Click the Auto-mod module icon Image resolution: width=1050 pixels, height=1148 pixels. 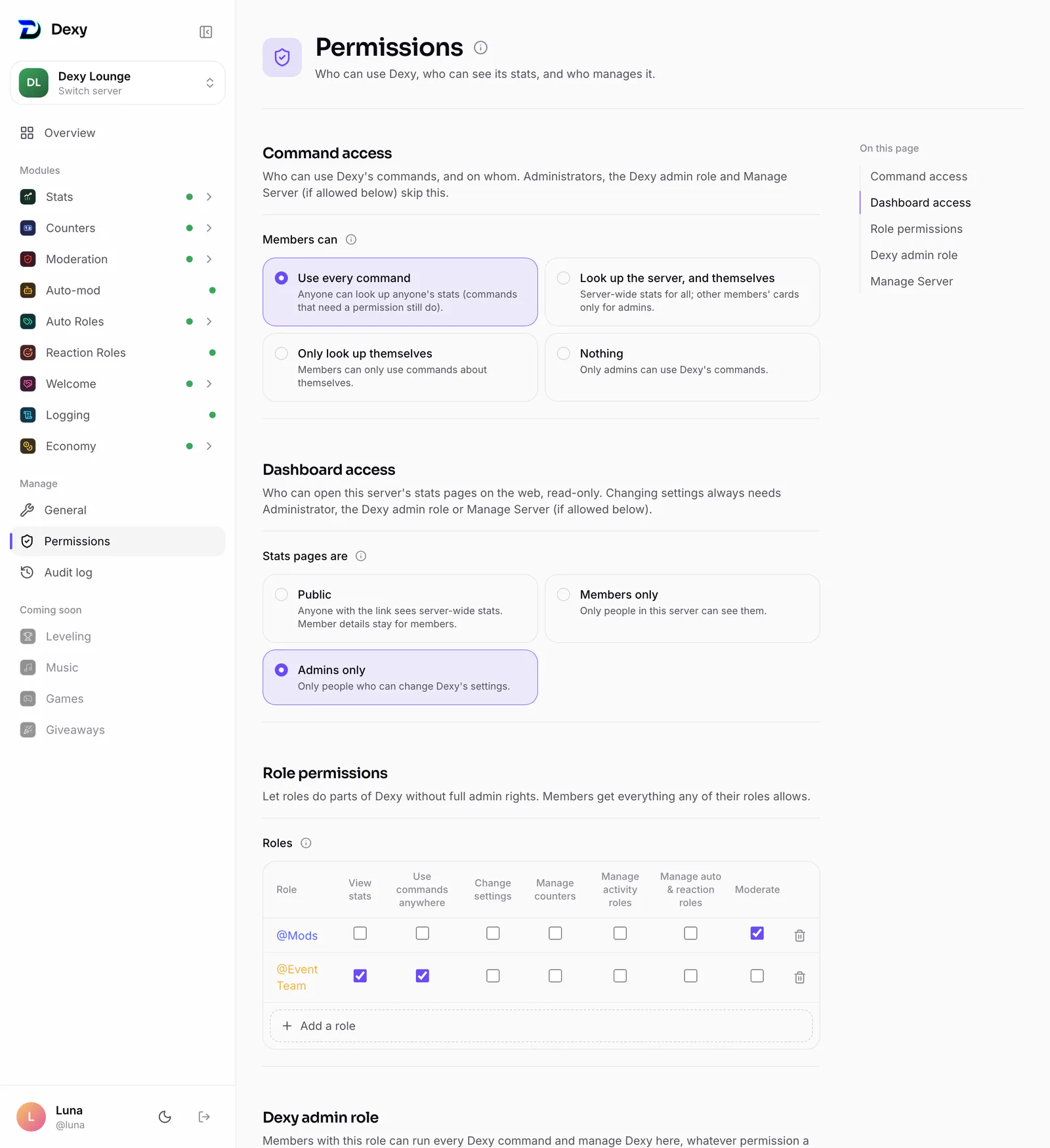[28, 291]
